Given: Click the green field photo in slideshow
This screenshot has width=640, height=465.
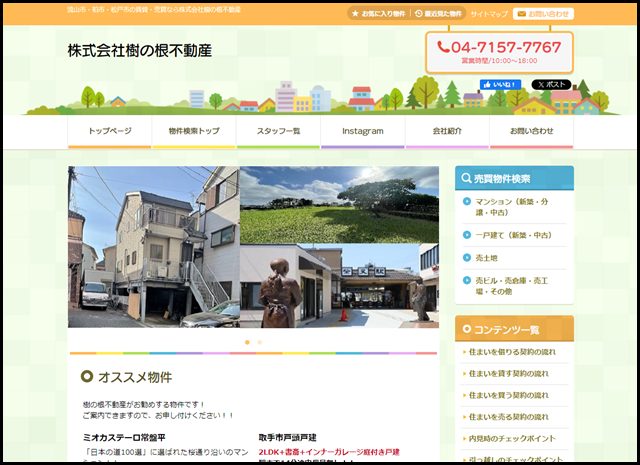Looking at the screenshot, I should click(339, 205).
